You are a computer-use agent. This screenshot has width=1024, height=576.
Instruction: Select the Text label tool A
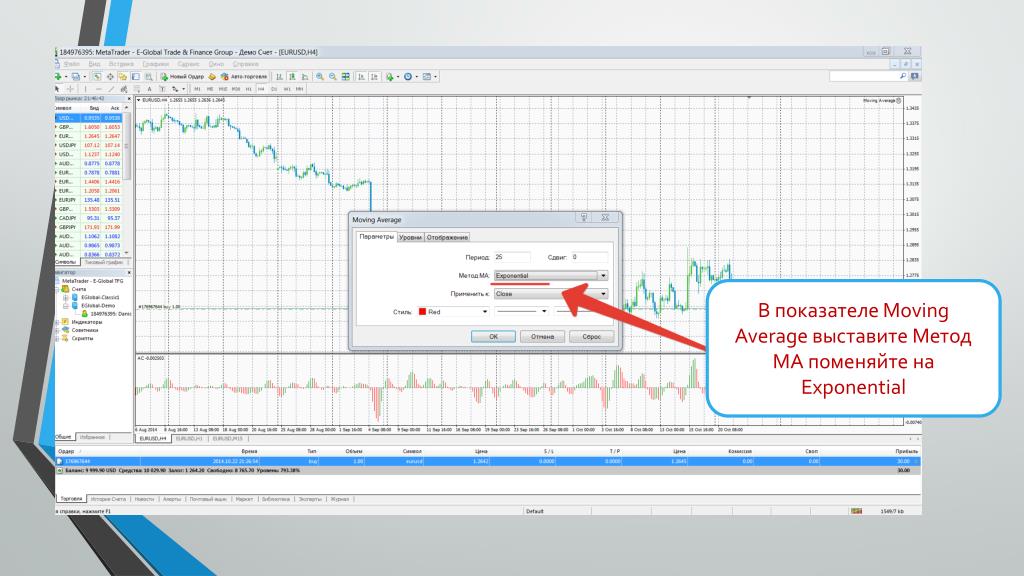click(x=150, y=89)
